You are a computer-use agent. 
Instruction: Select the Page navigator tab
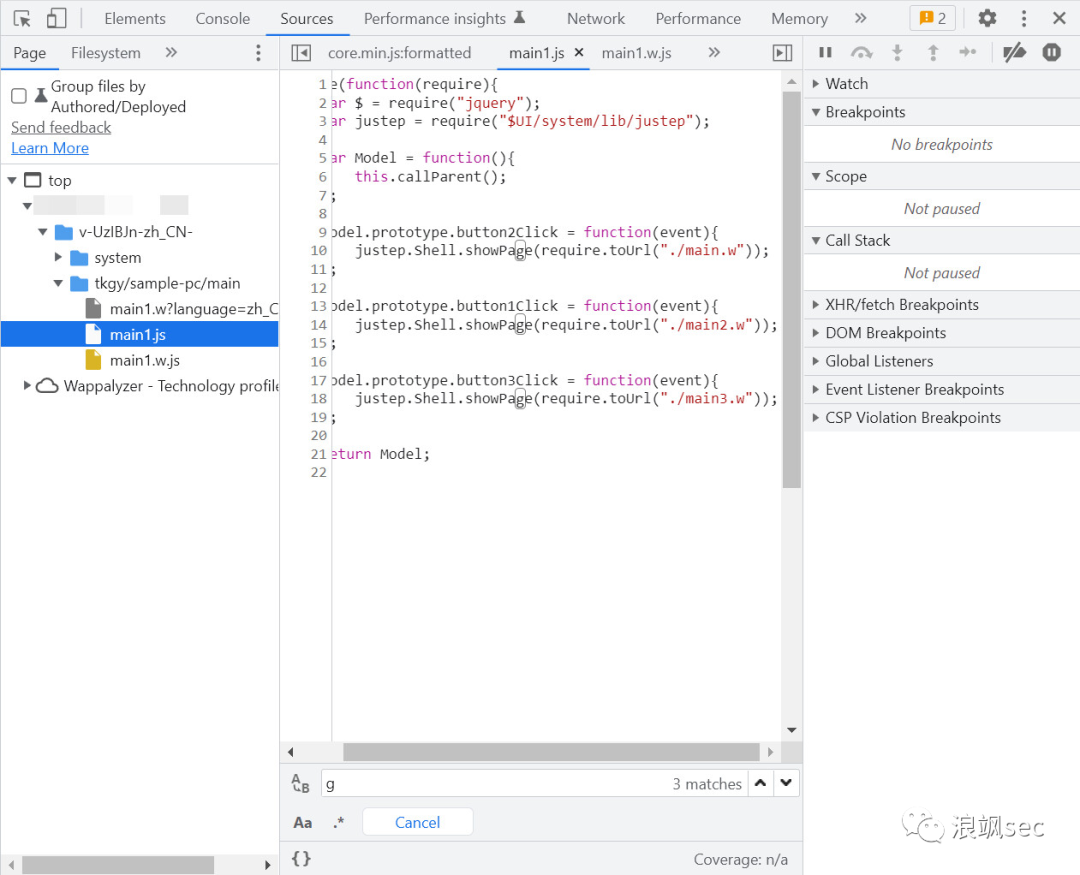pyautogui.click(x=30, y=52)
